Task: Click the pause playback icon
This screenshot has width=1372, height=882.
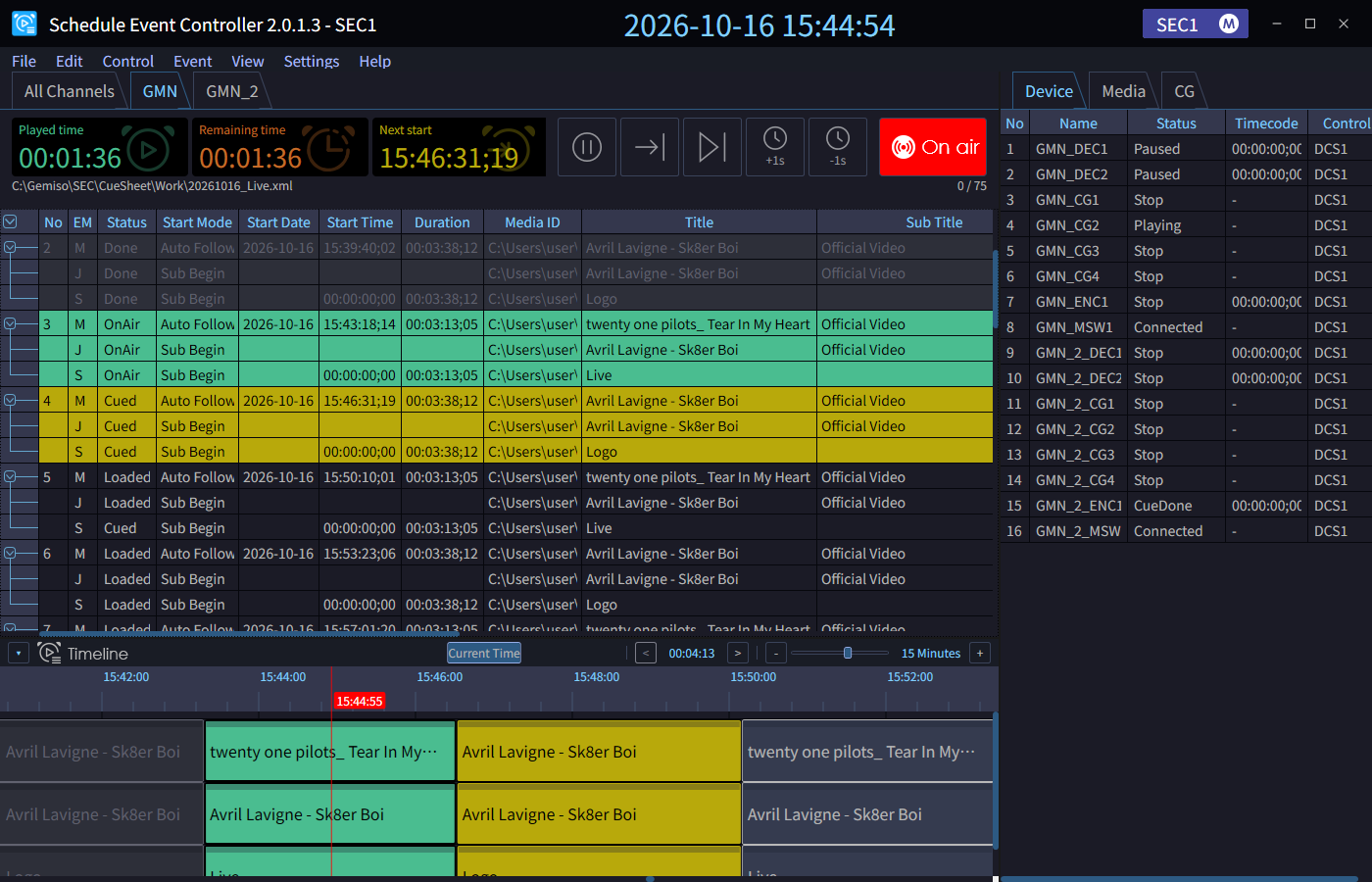Action: tap(587, 147)
